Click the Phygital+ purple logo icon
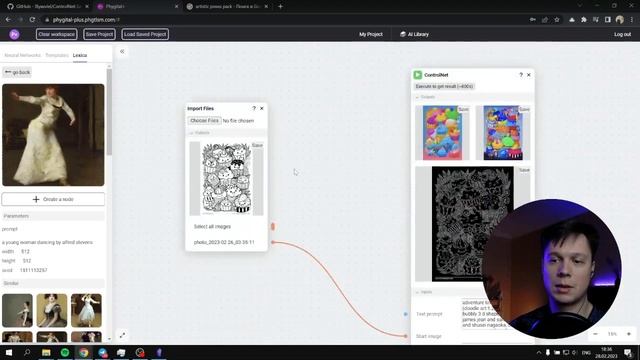 pos(14,34)
